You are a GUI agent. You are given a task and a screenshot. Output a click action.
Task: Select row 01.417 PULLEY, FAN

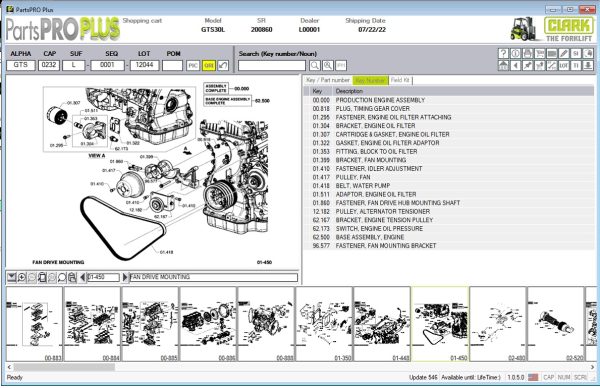[448, 177]
